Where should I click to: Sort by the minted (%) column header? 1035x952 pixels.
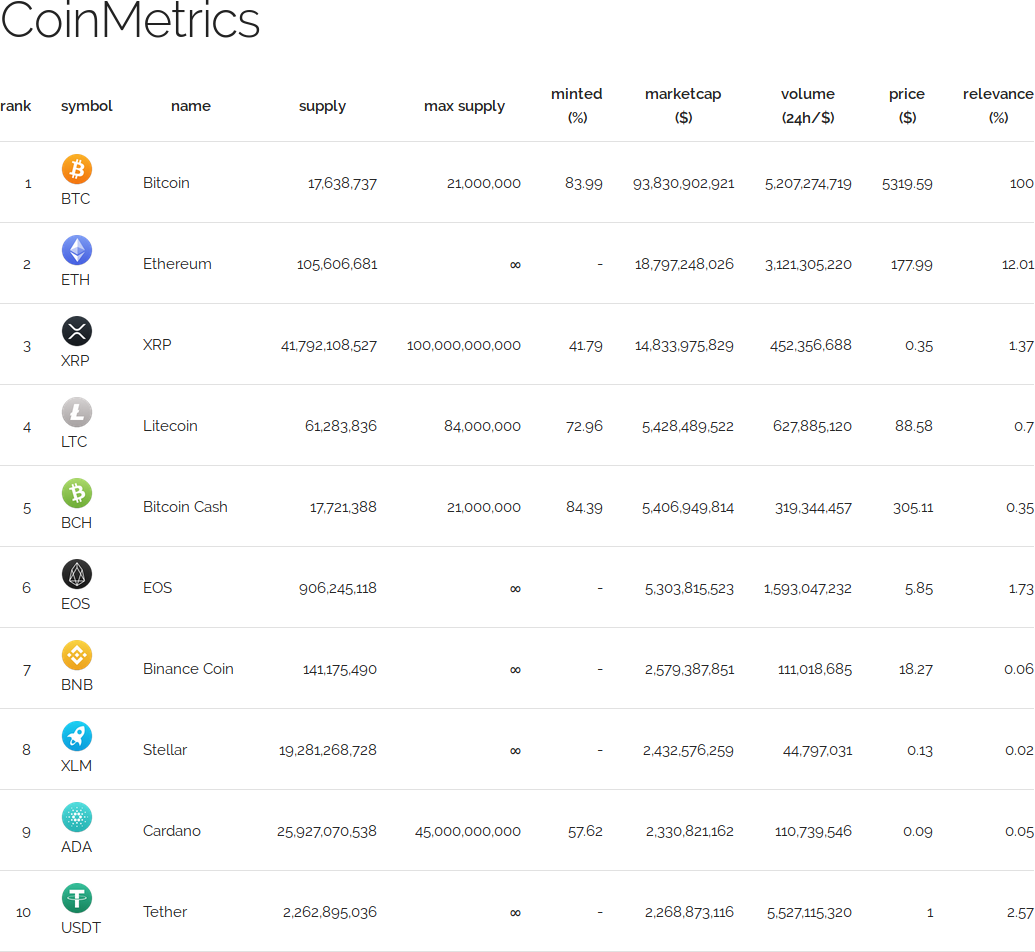(577, 106)
